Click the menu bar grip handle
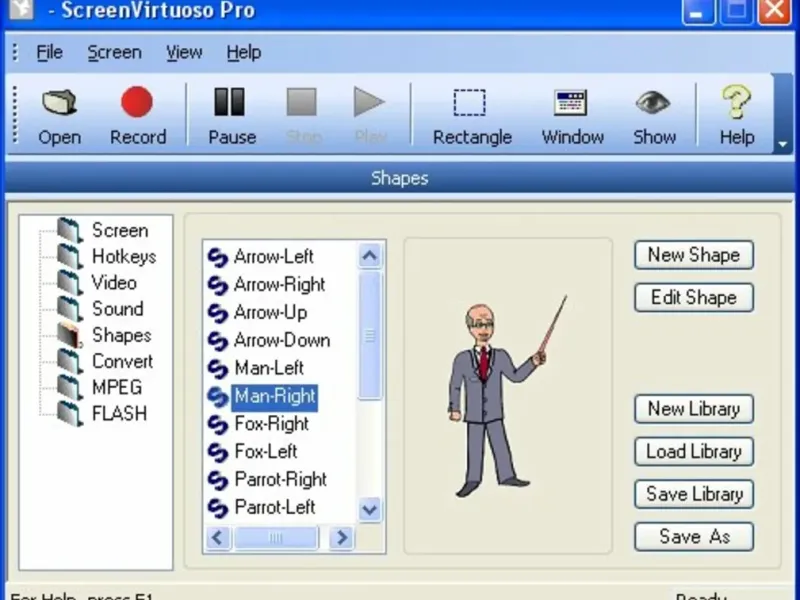 tap(15, 52)
